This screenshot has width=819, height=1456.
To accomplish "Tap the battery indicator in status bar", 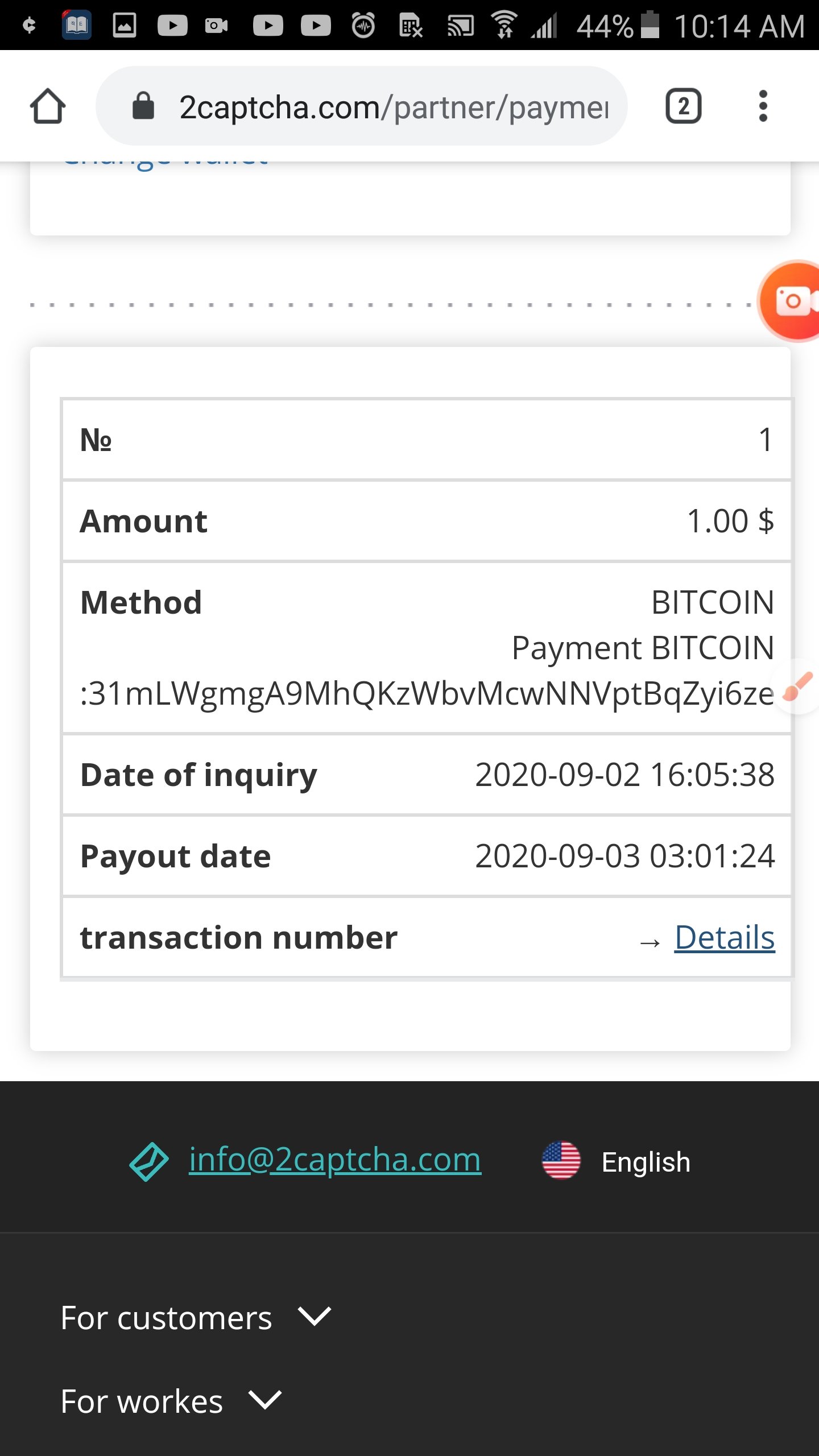I will 650,26.
